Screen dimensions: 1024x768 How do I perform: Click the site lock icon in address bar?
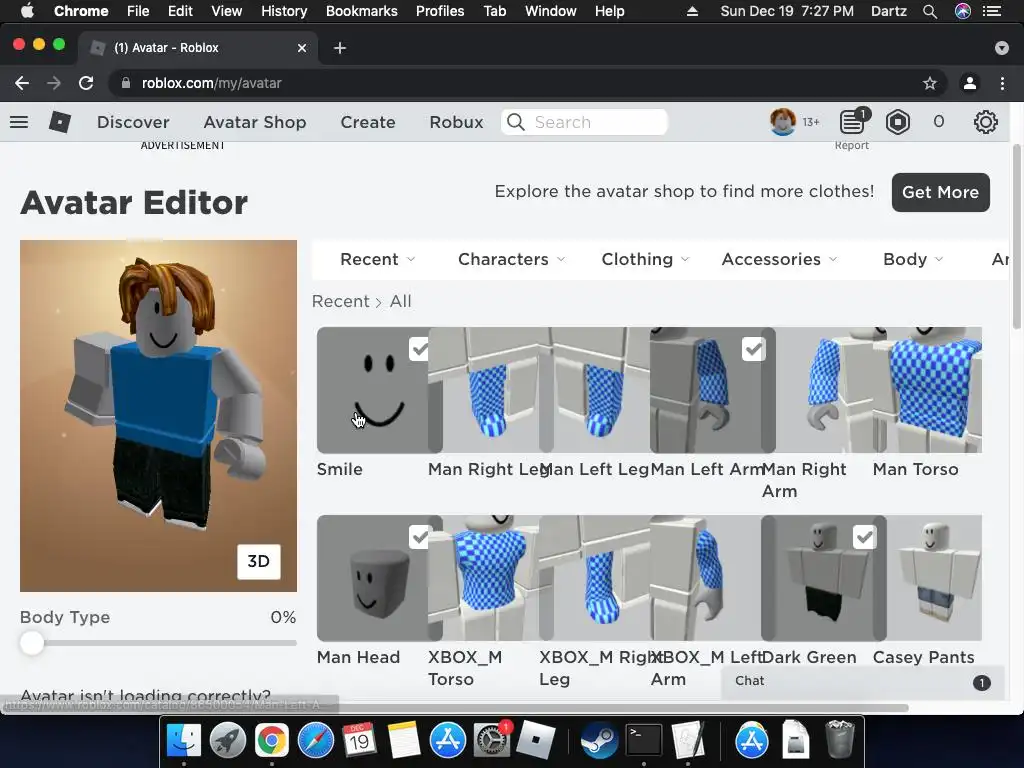point(126,83)
